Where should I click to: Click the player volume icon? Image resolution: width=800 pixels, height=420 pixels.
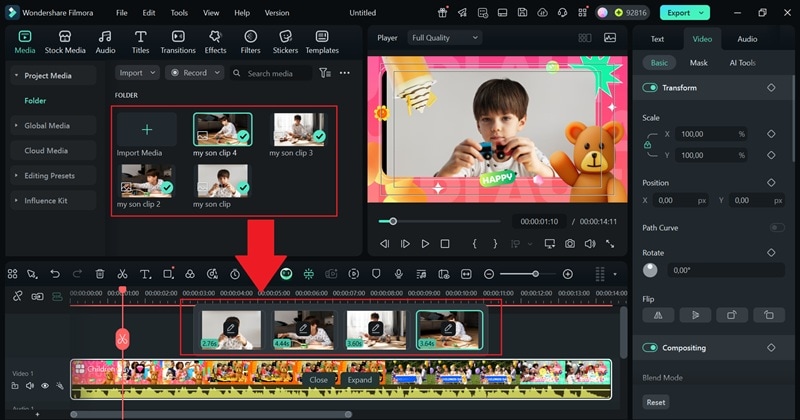tap(590, 244)
